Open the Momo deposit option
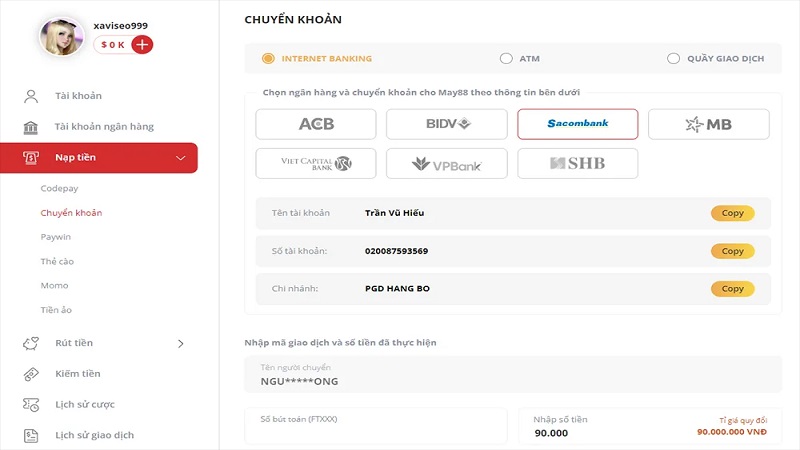 tap(55, 286)
